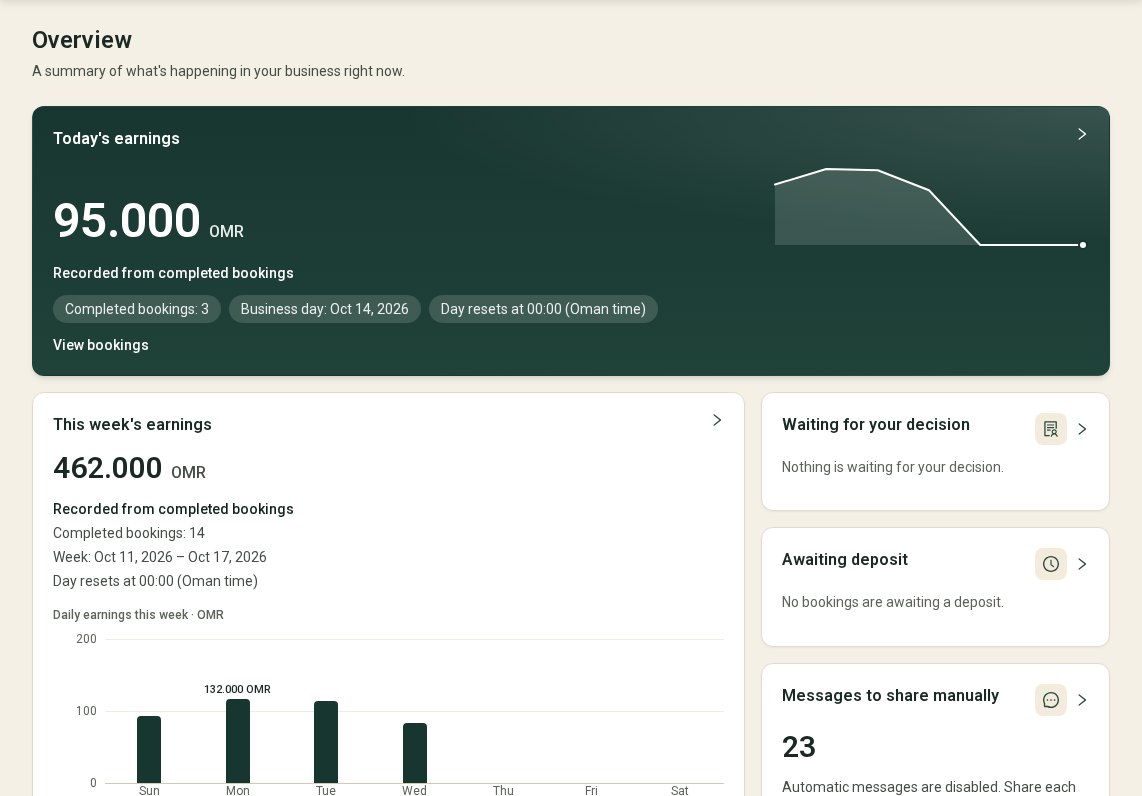1142x796 pixels.
Task: Open This week's earnings via its chevron
Action: point(717,420)
